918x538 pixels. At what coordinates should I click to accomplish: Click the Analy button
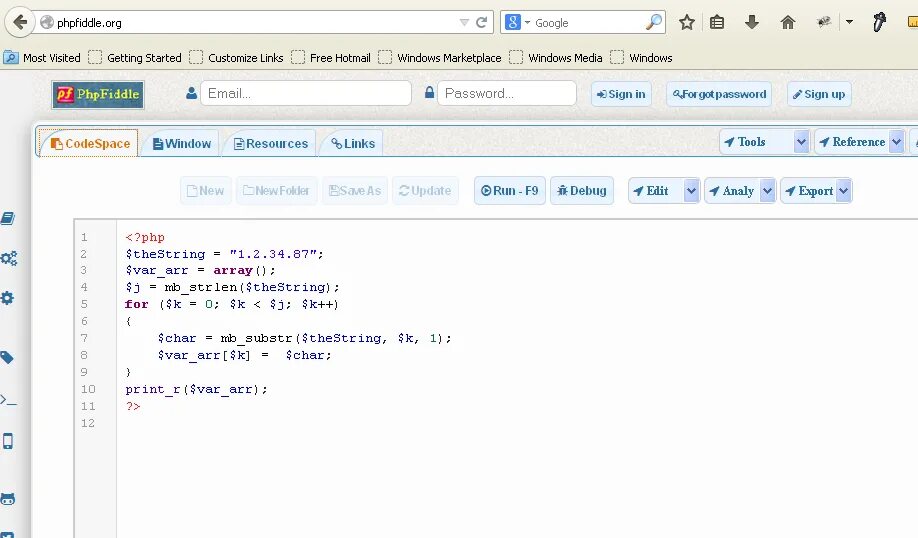(x=732, y=191)
